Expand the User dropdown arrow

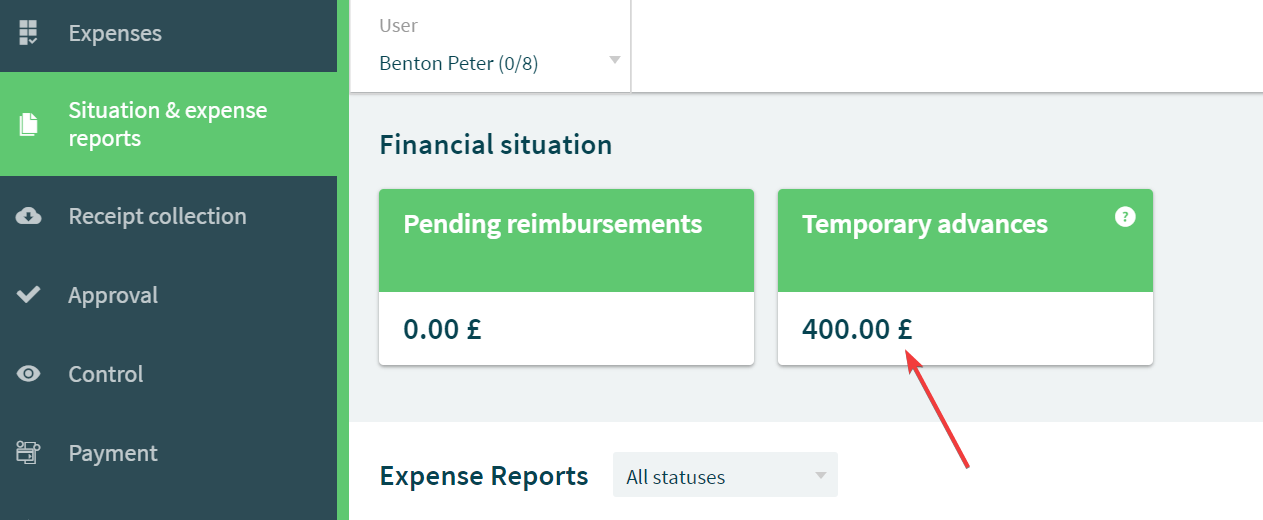pos(615,61)
